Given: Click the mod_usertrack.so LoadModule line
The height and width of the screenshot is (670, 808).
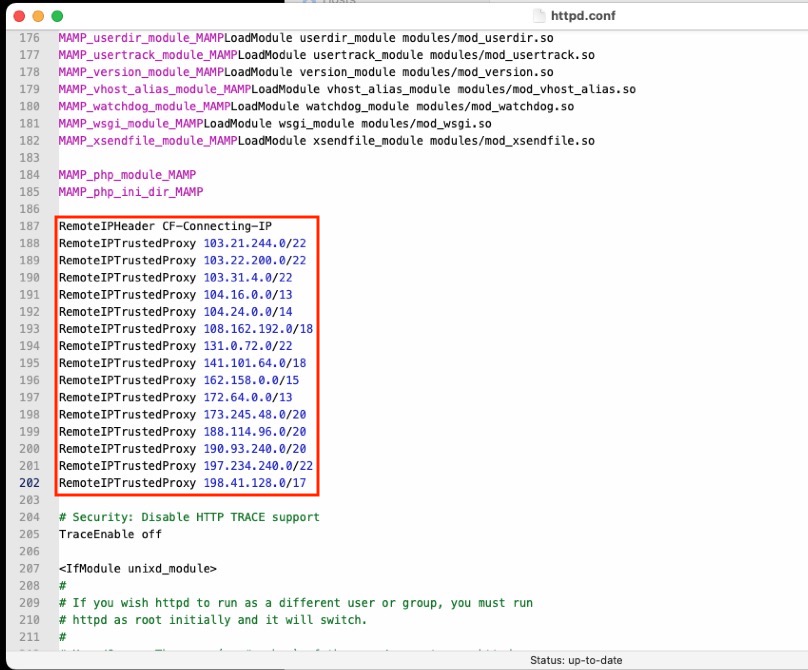Looking at the screenshot, I should tap(326, 55).
